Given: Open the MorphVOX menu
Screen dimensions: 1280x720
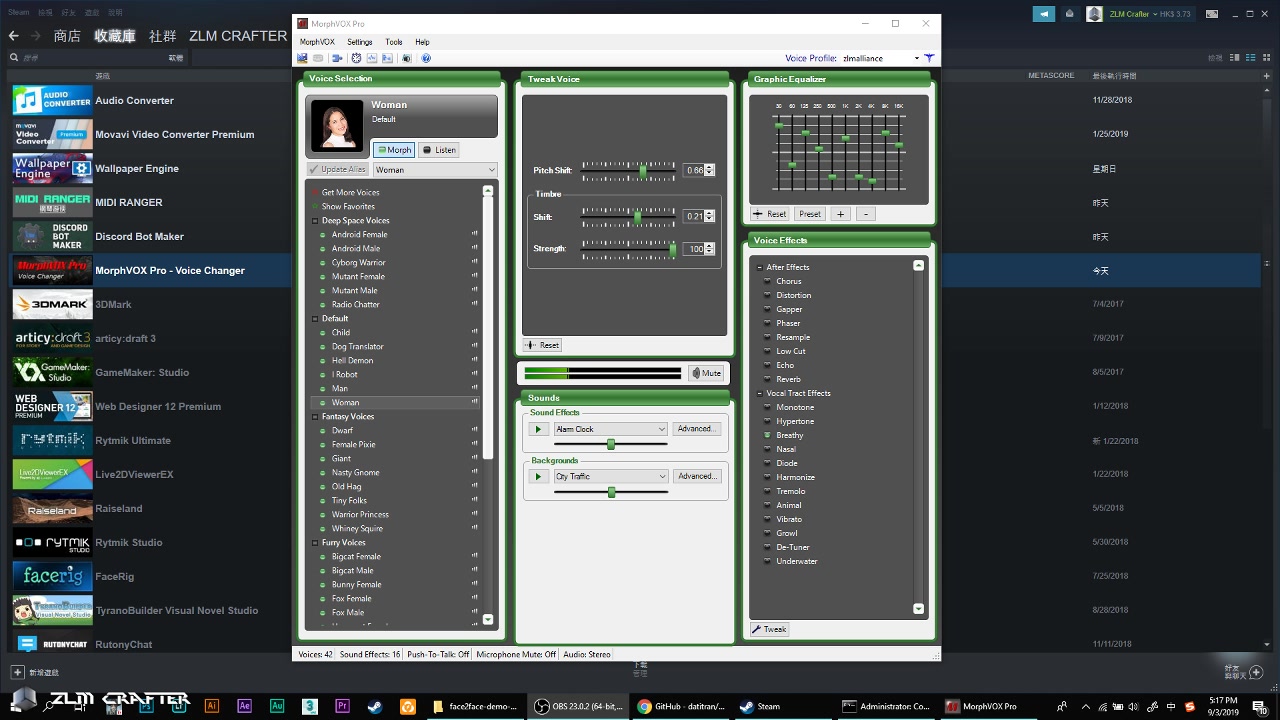Looking at the screenshot, I should tap(317, 42).
